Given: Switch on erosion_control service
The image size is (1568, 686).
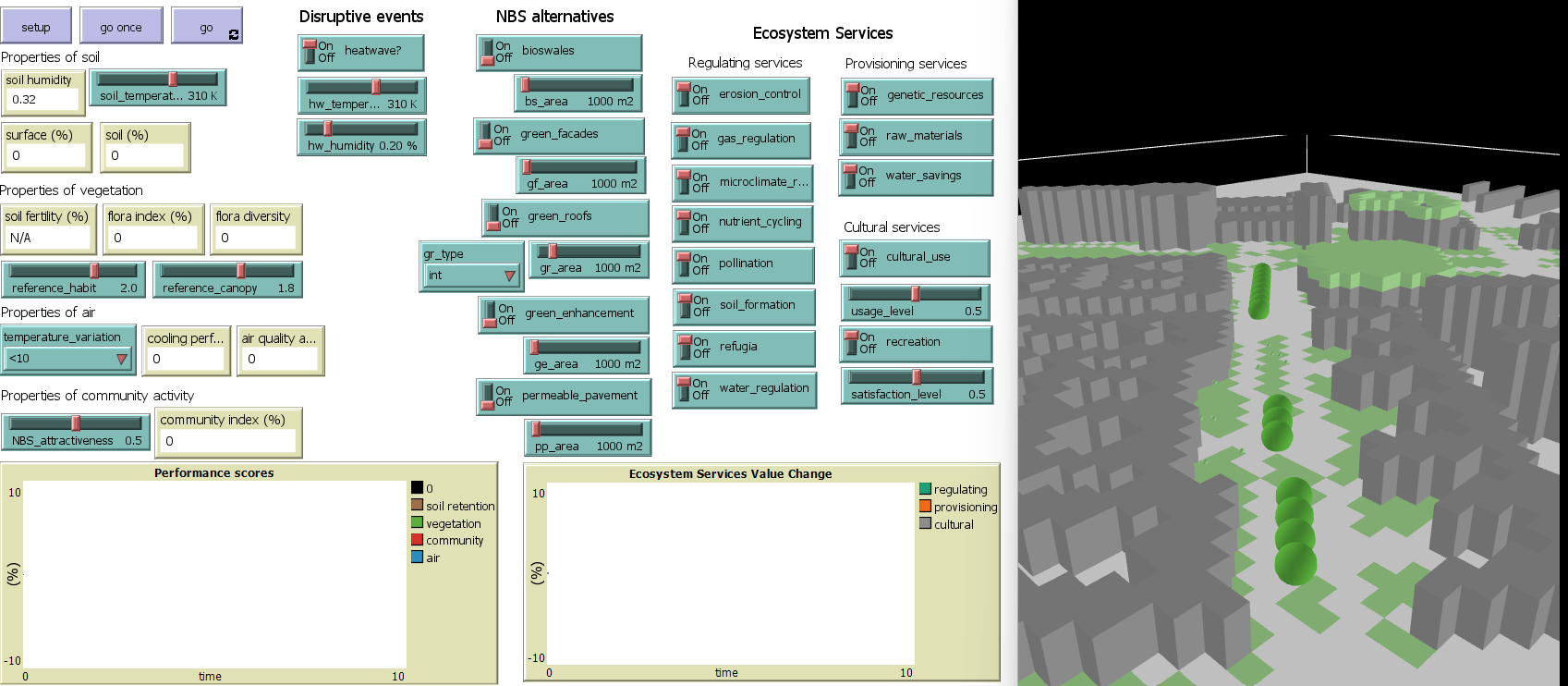Looking at the screenshot, I should point(741,95).
